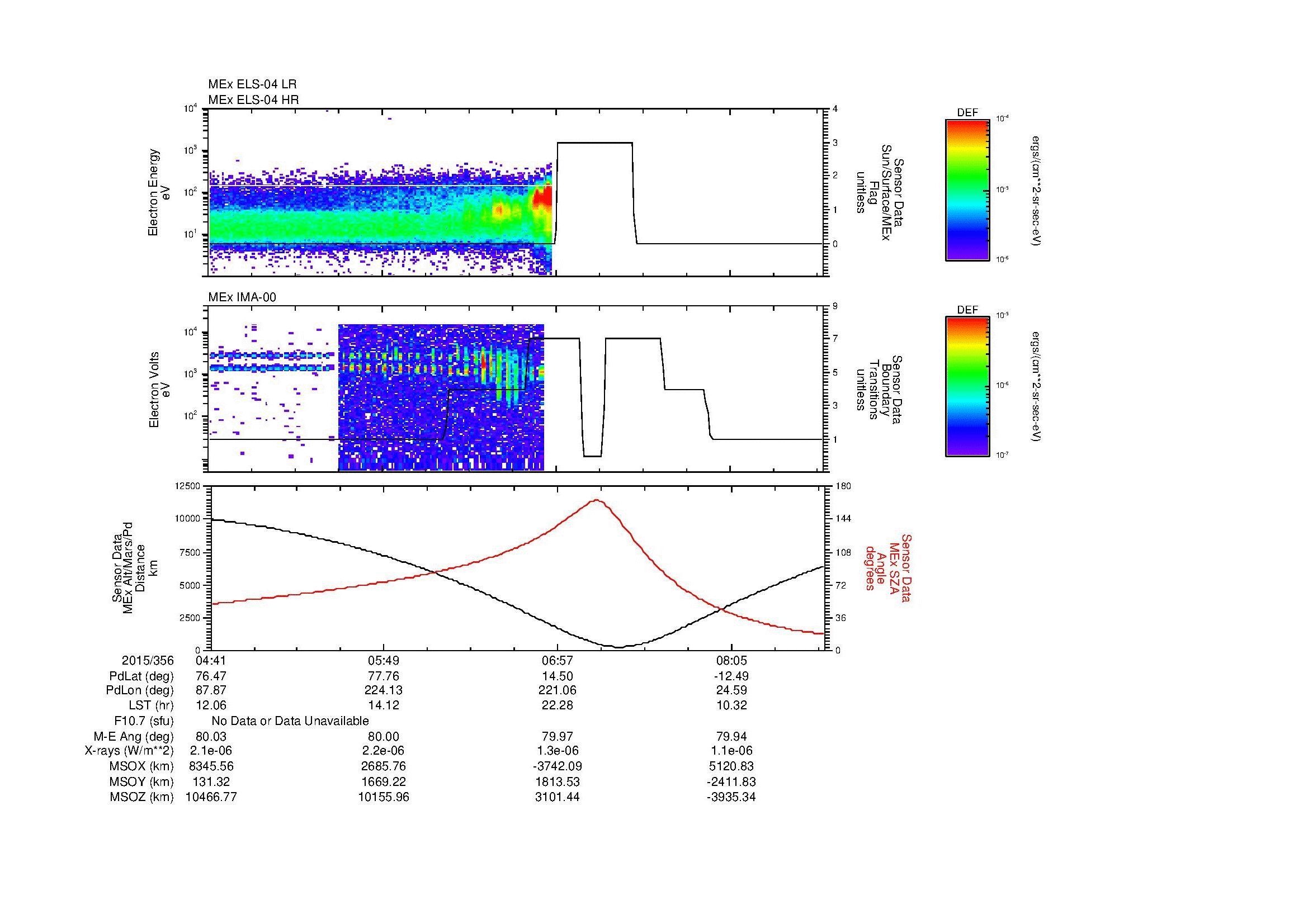This screenshot has height=924, width=1308.
Task: Click the 'X-rays (W/m**2)' row label
Action: pos(129,751)
